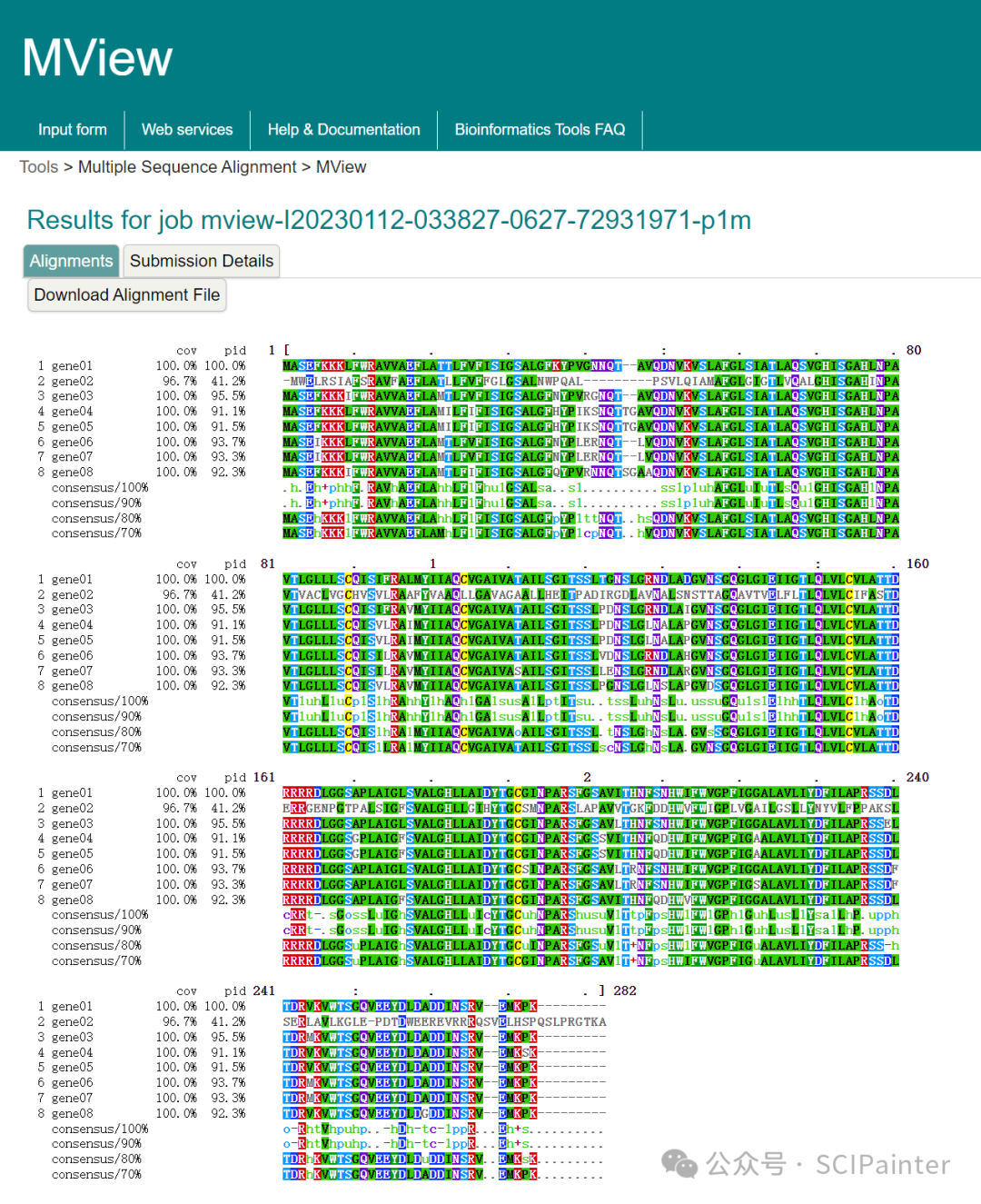Open the Web services navigation item
Screen dimensions: 981x1204
tap(187, 130)
